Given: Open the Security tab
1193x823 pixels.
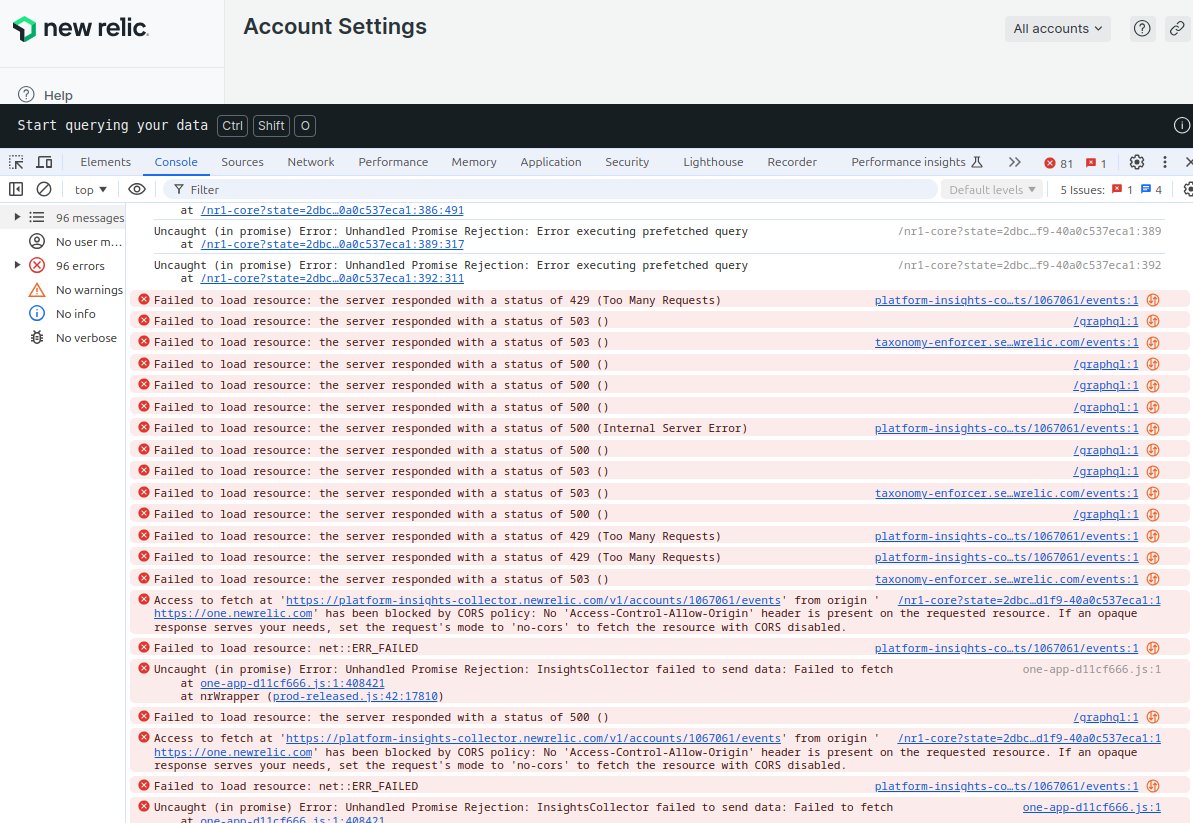Looking at the screenshot, I should click(x=627, y=162).
